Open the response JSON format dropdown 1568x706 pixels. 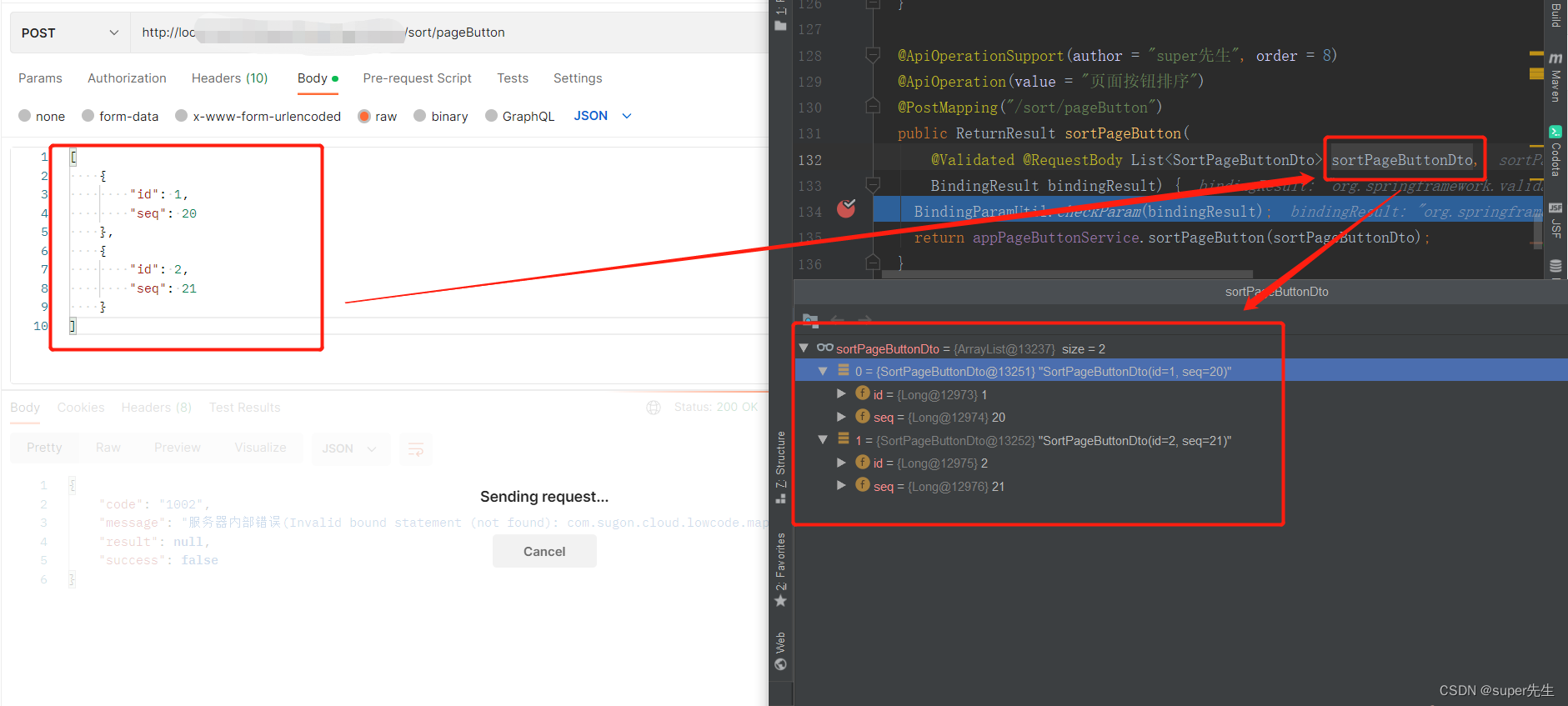click(x=349, y=448)
